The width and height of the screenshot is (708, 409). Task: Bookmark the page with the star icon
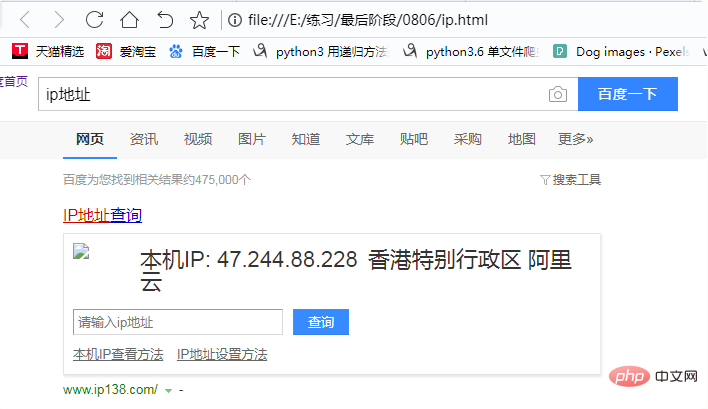click(x=199, y=20)
